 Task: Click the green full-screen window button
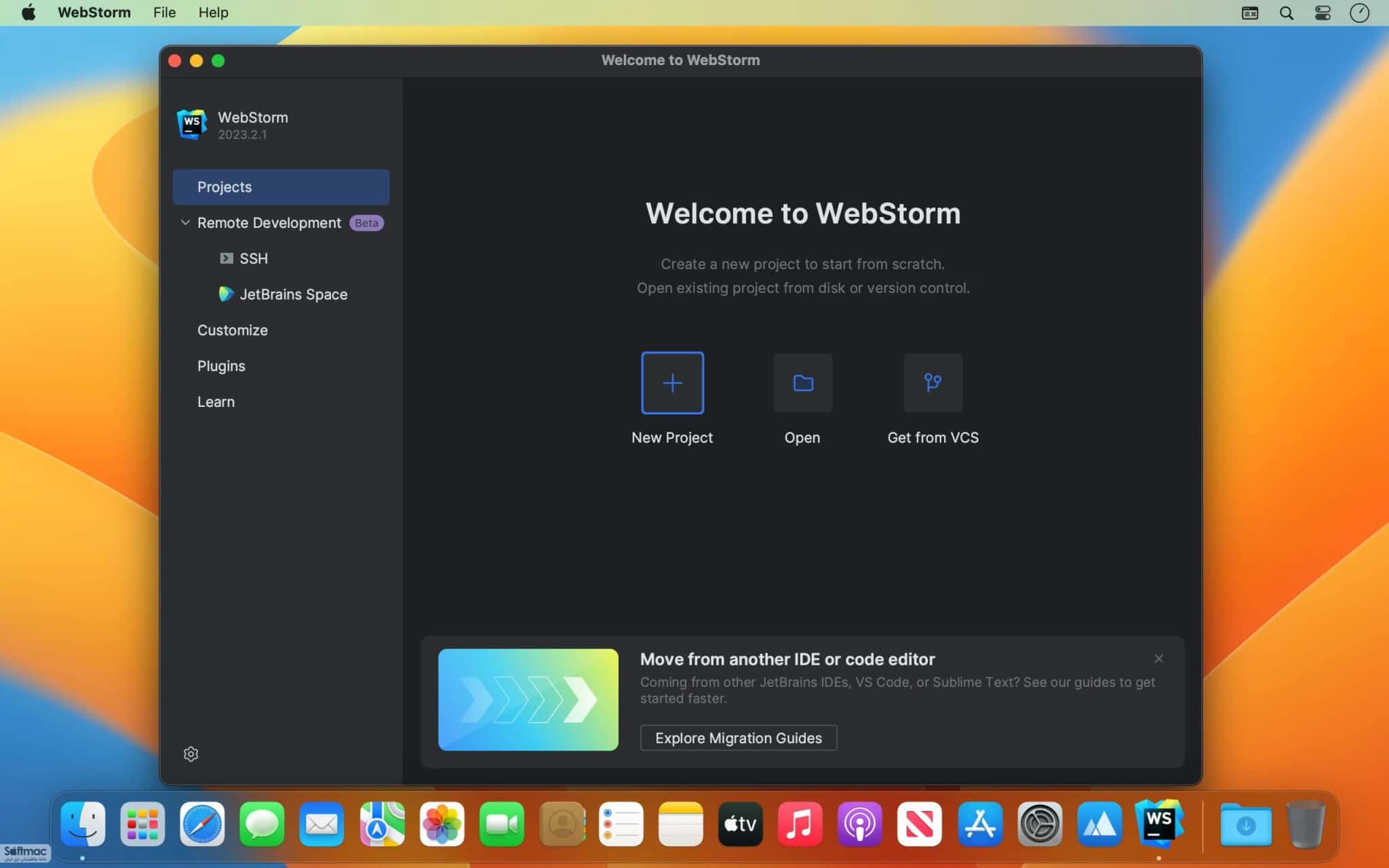(218, 60)
